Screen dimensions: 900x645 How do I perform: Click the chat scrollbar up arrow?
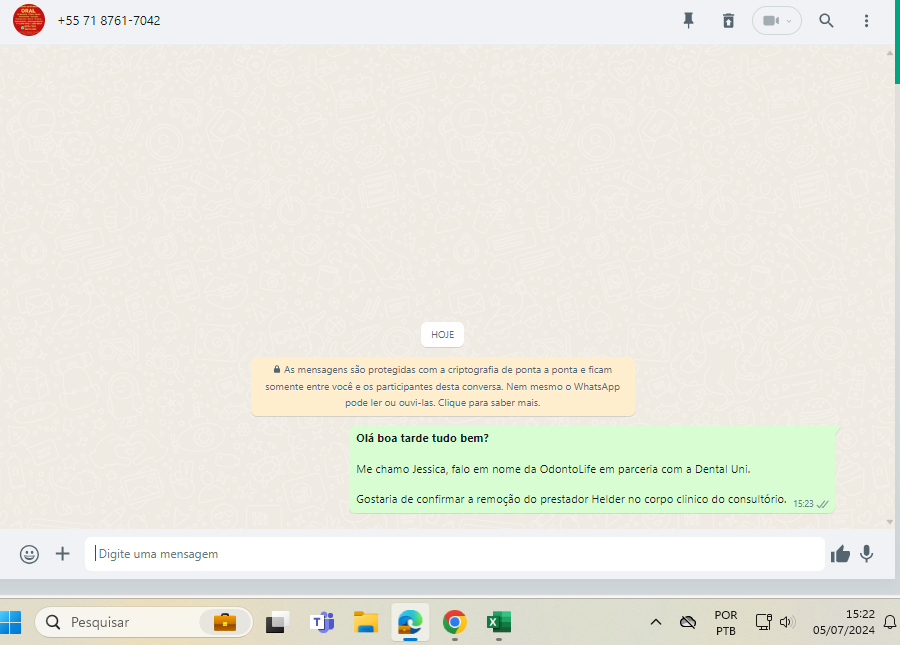(x=890, y=53)
